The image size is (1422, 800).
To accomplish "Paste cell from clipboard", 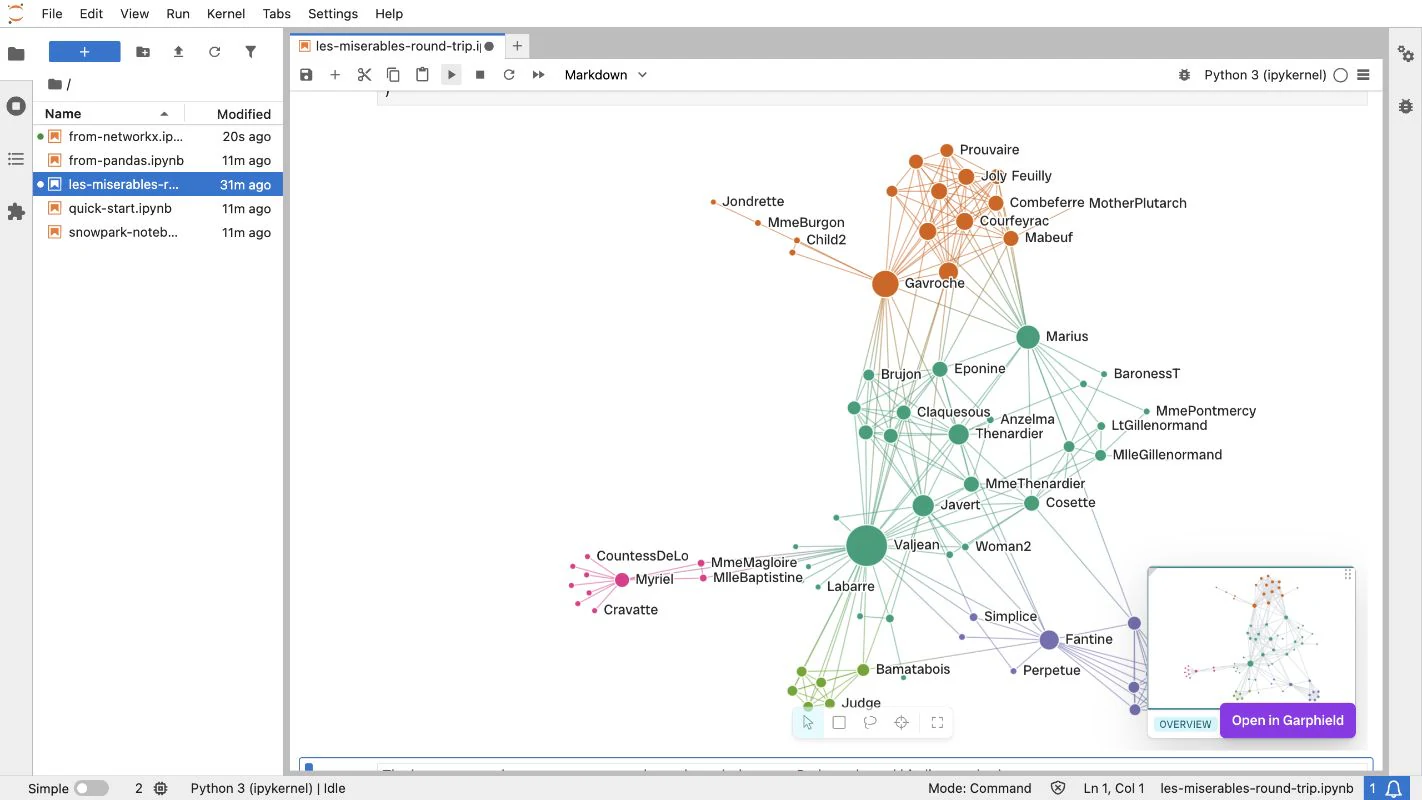I will (x=422, y=75).
